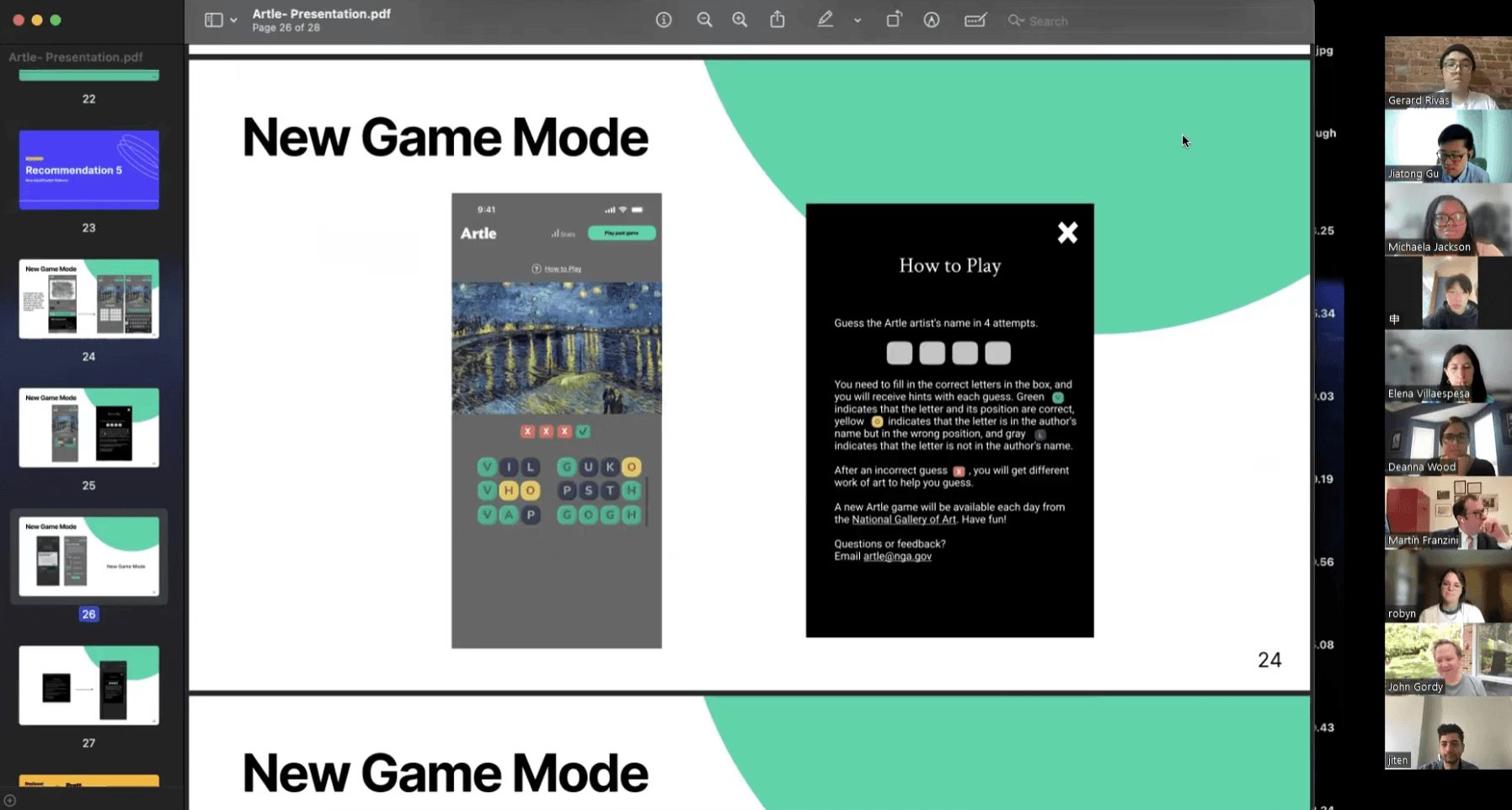The image size is (1512, 810).
Task: Select Deanna Wood's video tile
Action: [x=1448, y=439]
